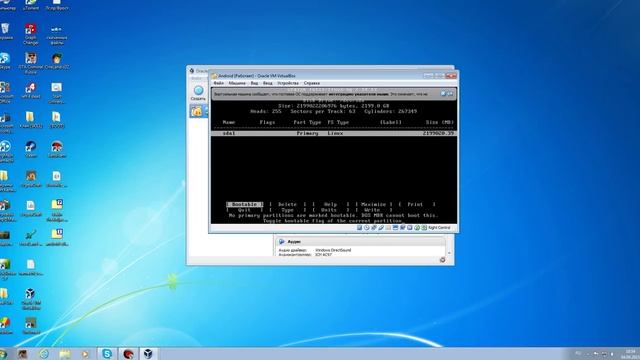This screenshot has height=360, width=640.
Task: Select the Help option in cfdisk
Action: point(331,204)
